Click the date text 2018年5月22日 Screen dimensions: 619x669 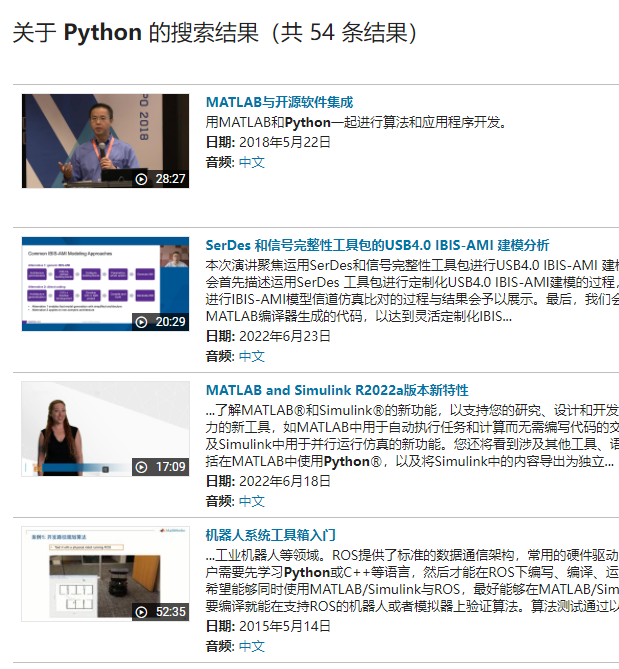[x=285, y=142]
